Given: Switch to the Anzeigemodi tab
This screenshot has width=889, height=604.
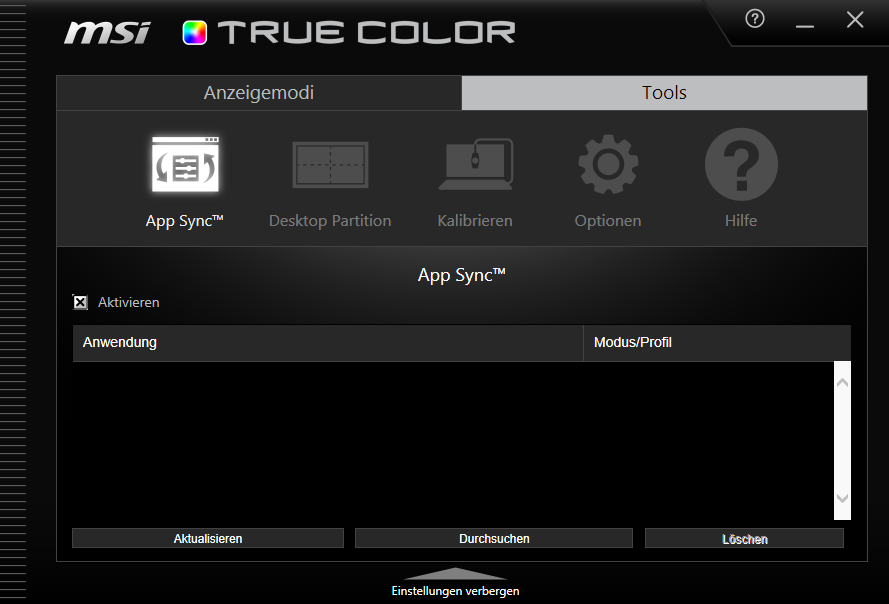Looking at the screenshot, I should point(259,93).
